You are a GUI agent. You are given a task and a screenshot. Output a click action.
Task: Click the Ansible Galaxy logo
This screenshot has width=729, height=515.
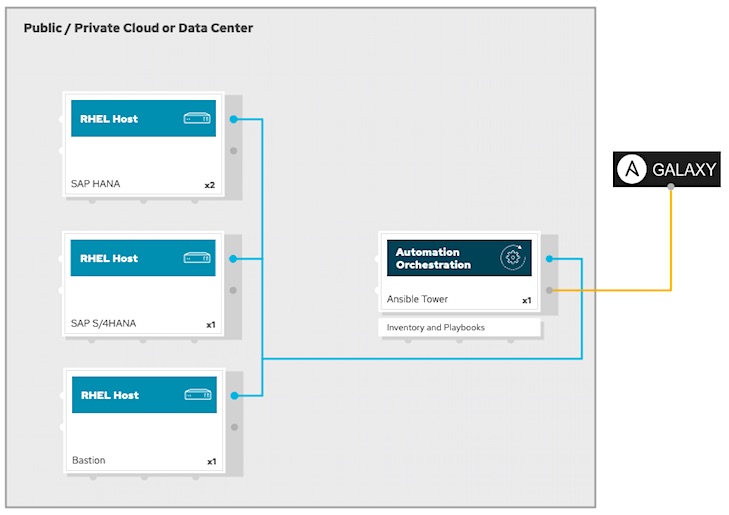667,169
